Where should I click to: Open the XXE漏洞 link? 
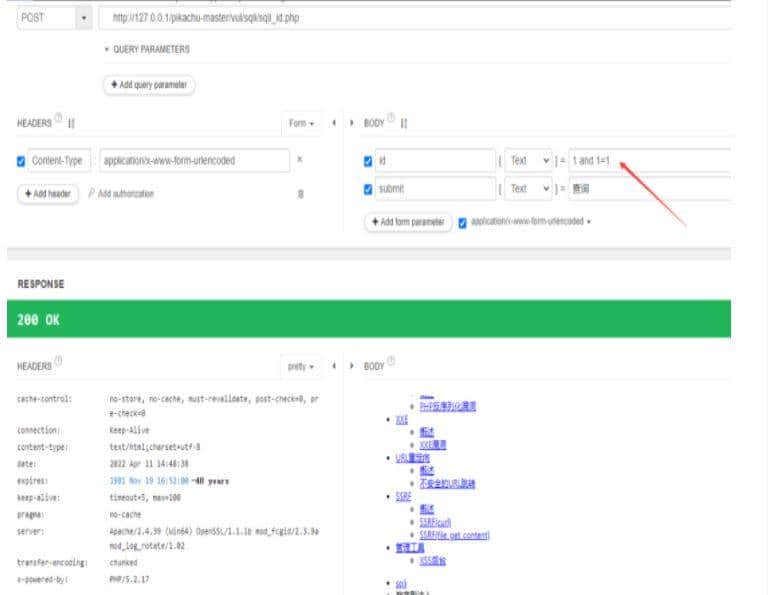click(x=433, y=445)
